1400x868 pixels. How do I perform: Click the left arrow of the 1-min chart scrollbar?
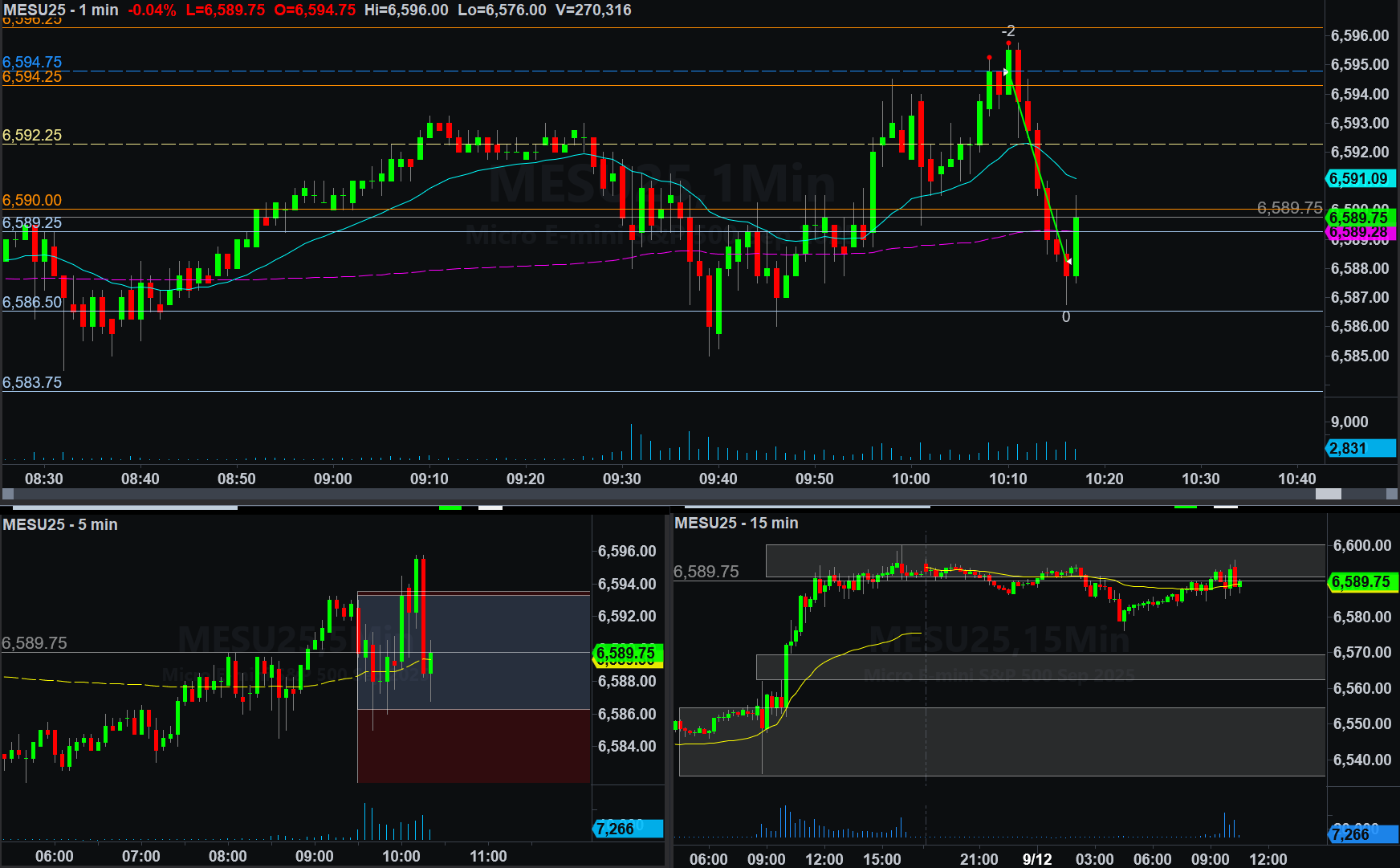tap(8, 494)
